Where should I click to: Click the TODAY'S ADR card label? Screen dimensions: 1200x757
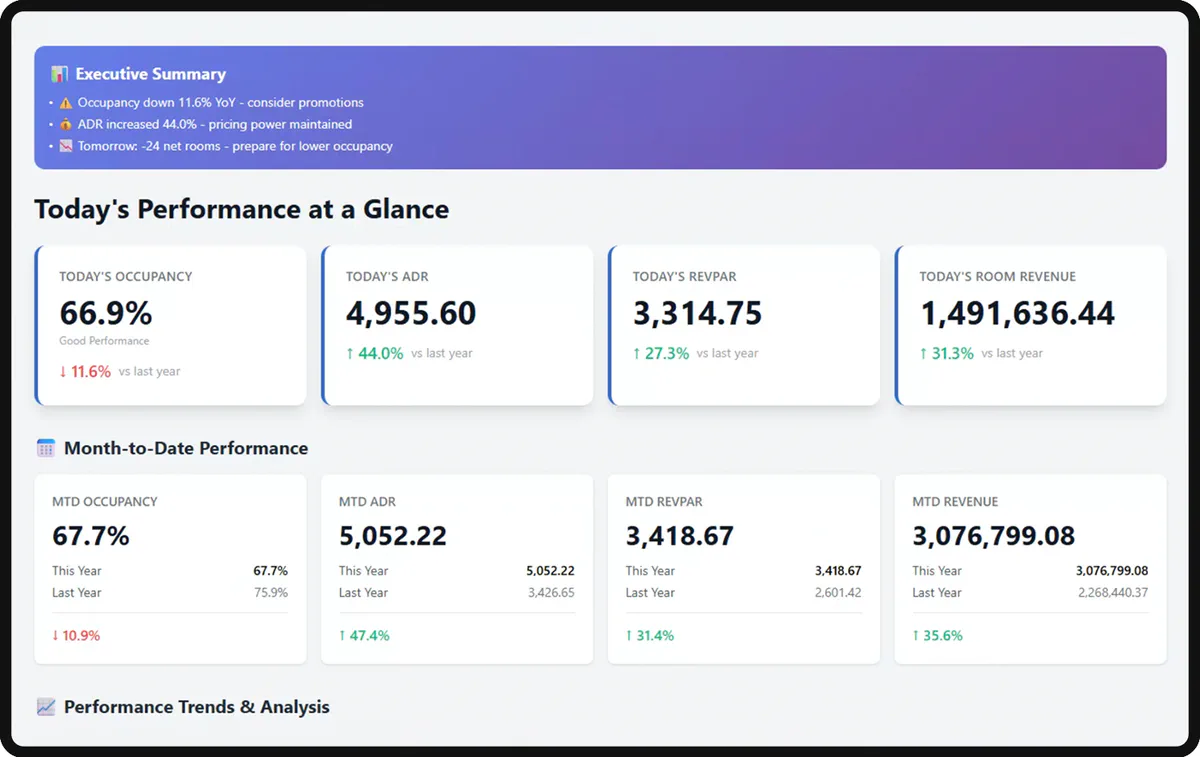tap(387, 277)
